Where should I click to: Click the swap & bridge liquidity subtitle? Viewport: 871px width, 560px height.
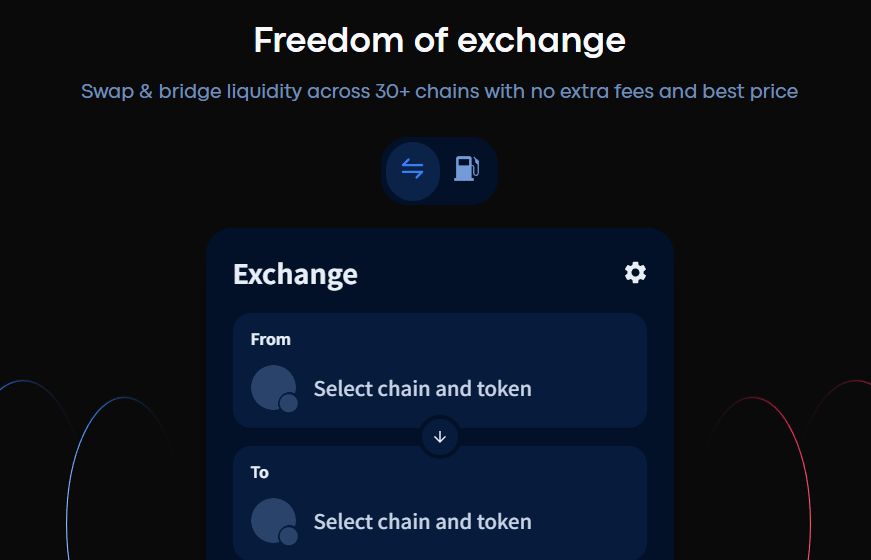pos(439,91)
